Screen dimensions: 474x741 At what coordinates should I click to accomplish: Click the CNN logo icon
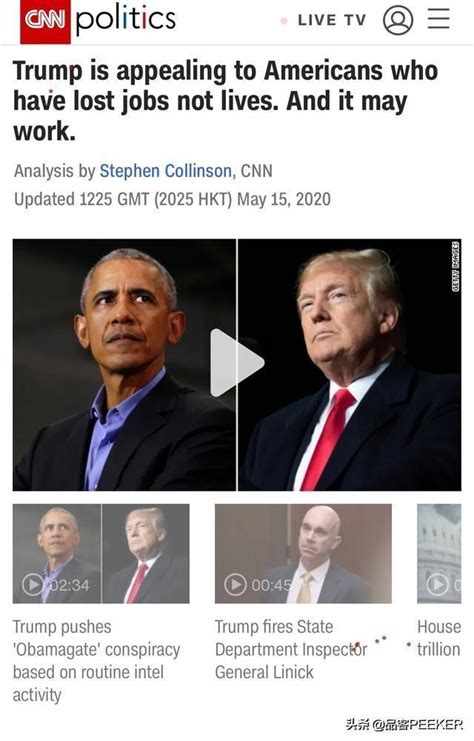click(45, 20)
